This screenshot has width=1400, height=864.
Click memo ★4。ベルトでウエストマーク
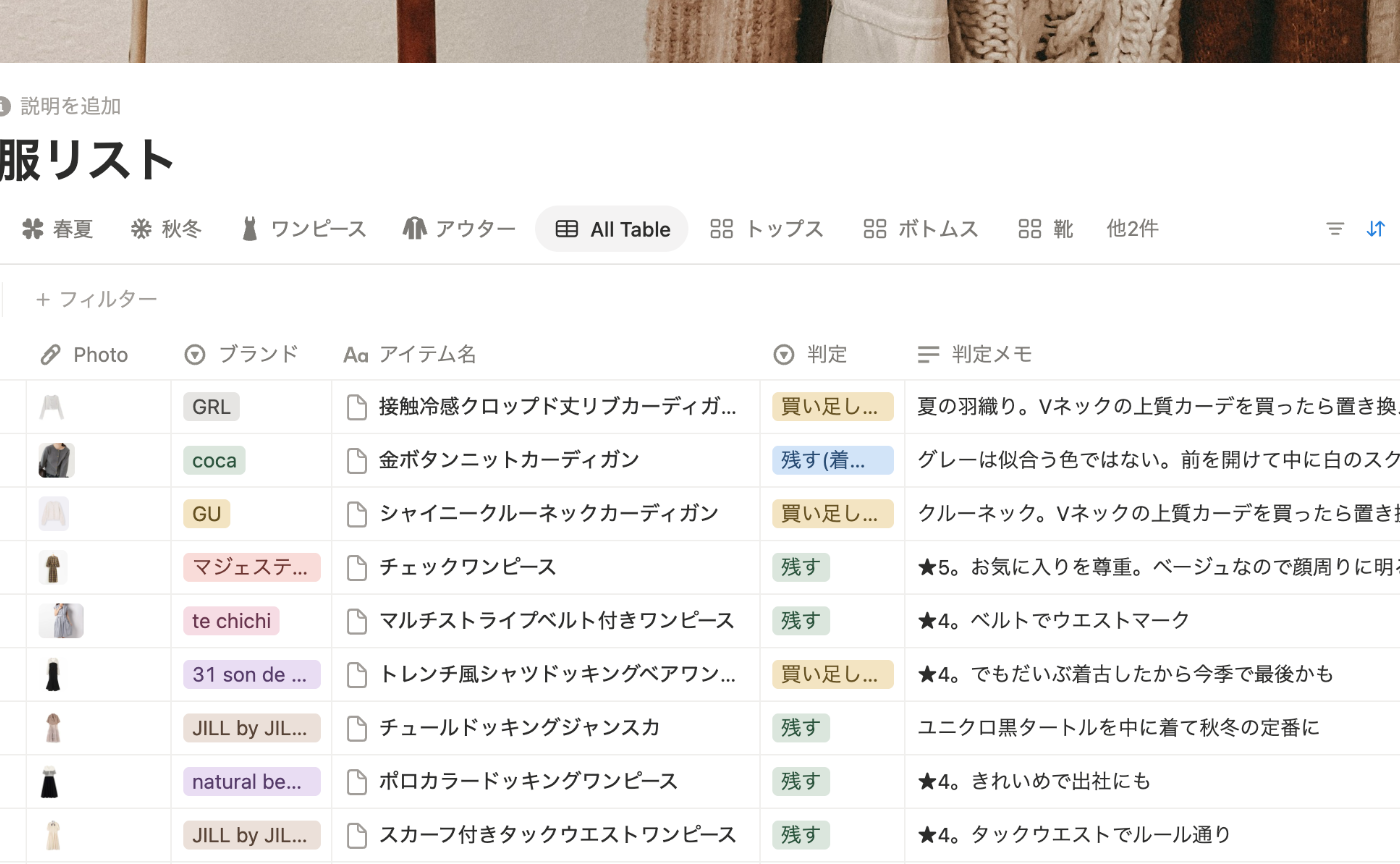pos(1054,621)
